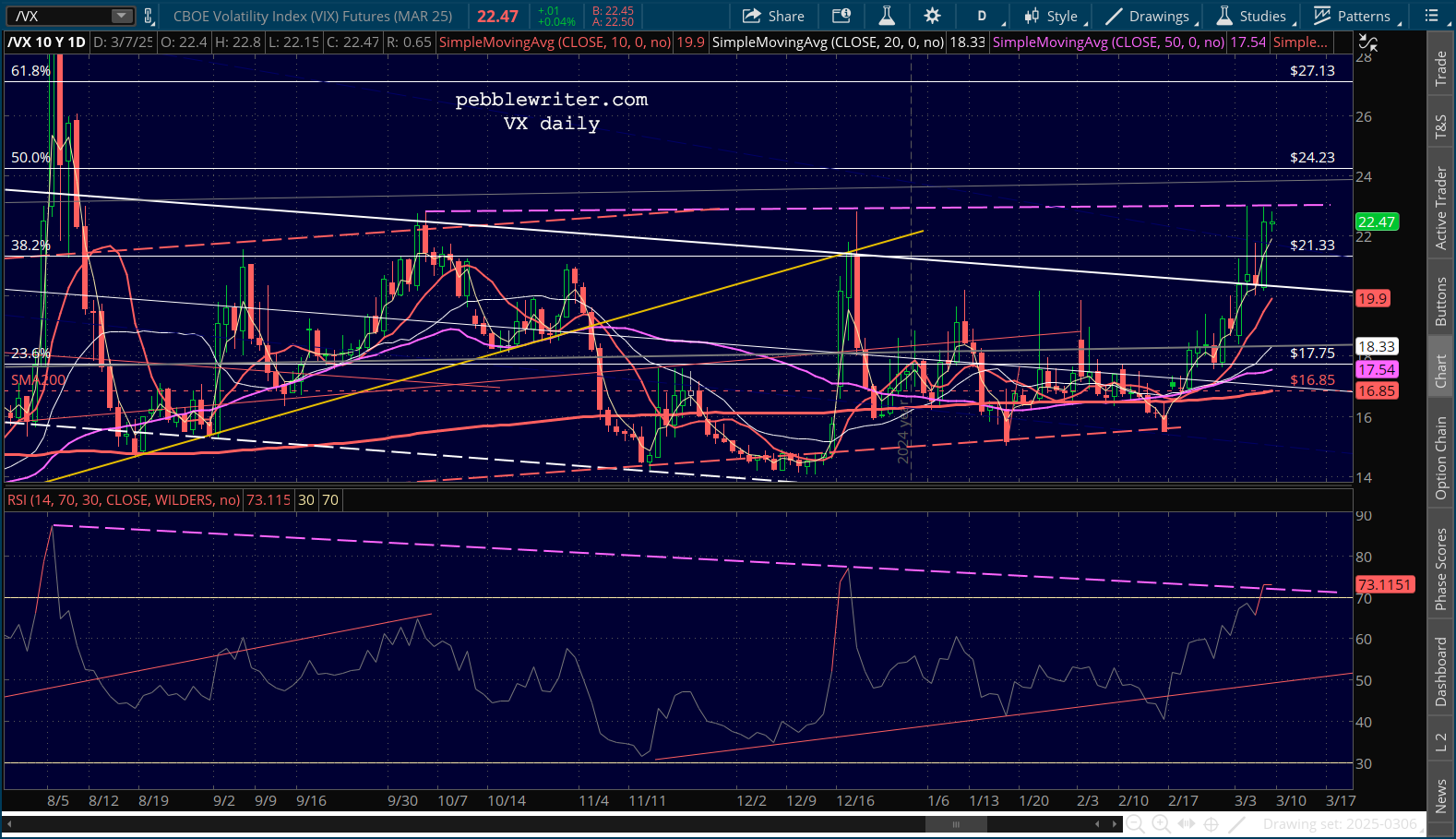Click the horizontal time-axis scrollbar thumb
The image size is (1456, 839).
(956, 824)
